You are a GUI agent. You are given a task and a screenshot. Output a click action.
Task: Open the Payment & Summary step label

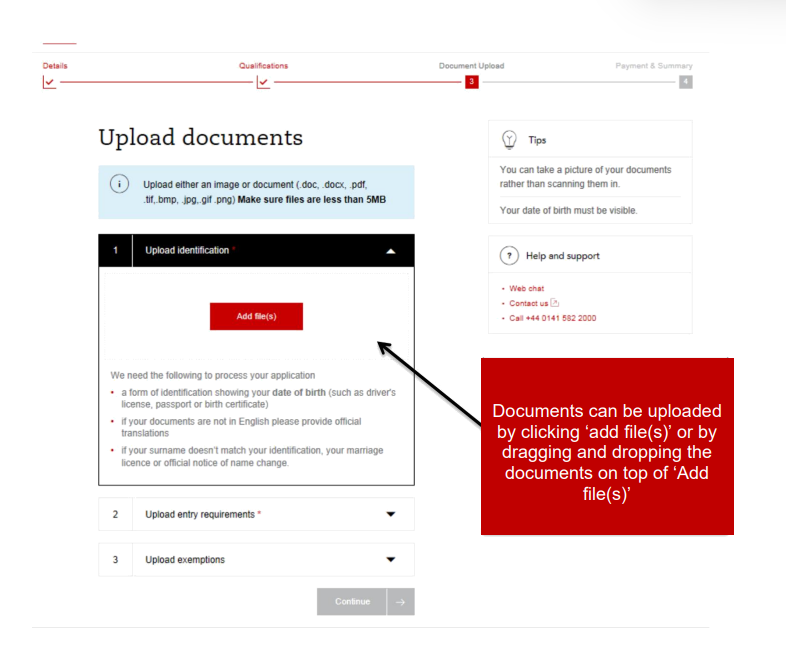pyautogui.click(x=653, y=66)
